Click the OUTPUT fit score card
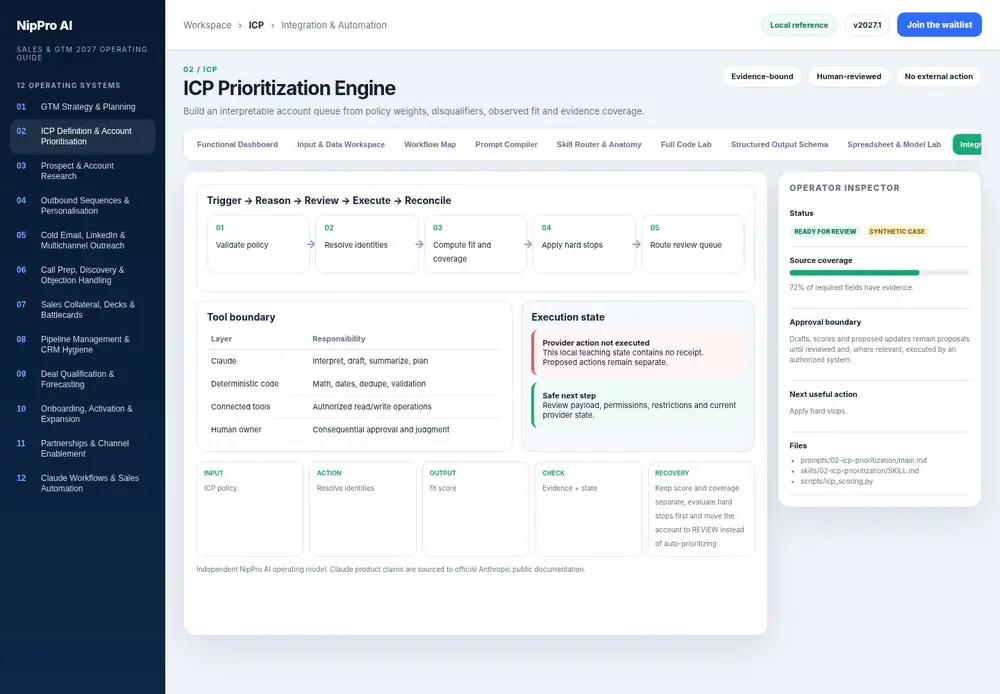 click(475, 509)
